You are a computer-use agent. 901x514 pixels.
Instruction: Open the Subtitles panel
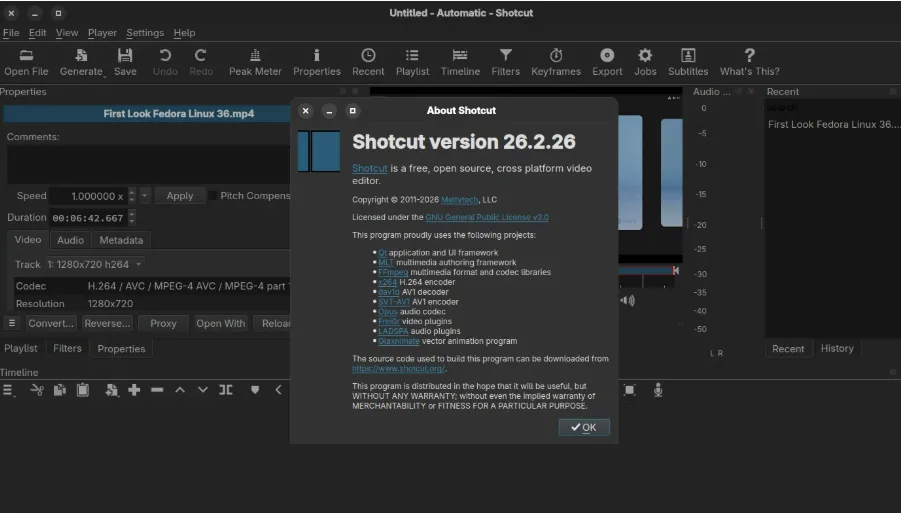(688, 62)
